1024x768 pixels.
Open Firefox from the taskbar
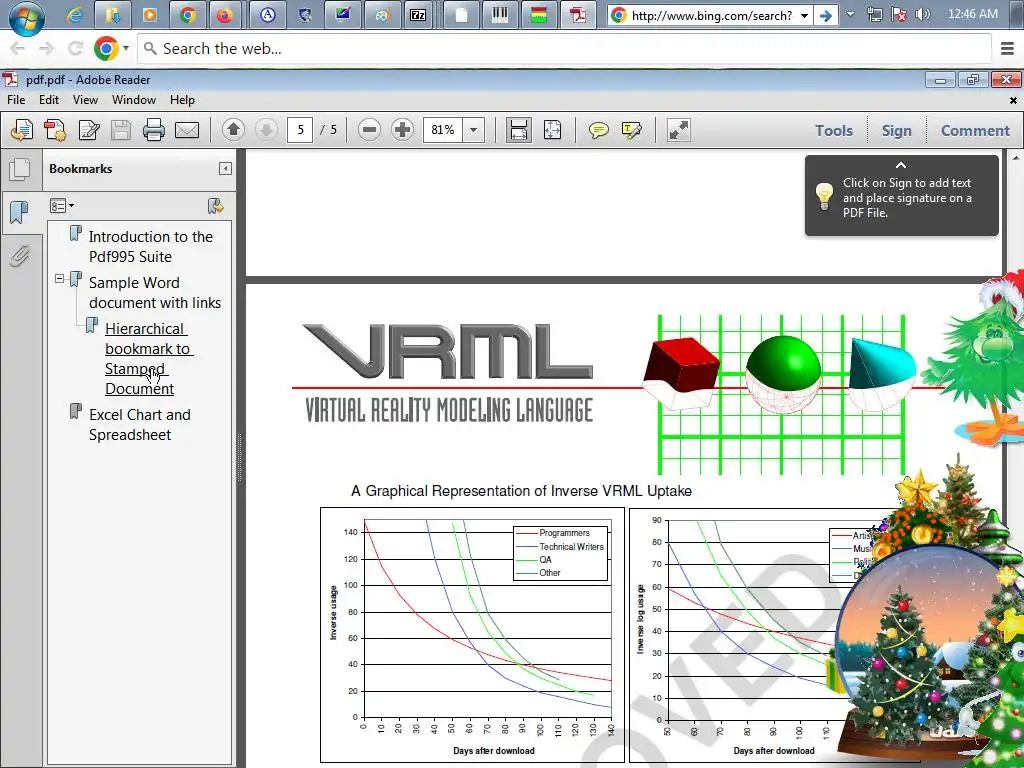tap(225, 15)
